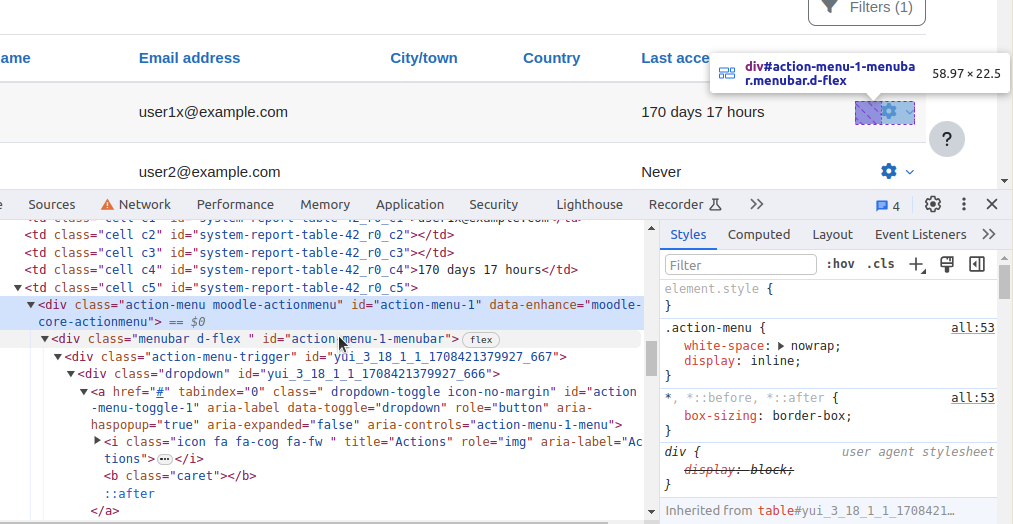Viewport: 1013px width, 524px height.
Task: Select the Event Listeners pane tab
Action: 920,235
